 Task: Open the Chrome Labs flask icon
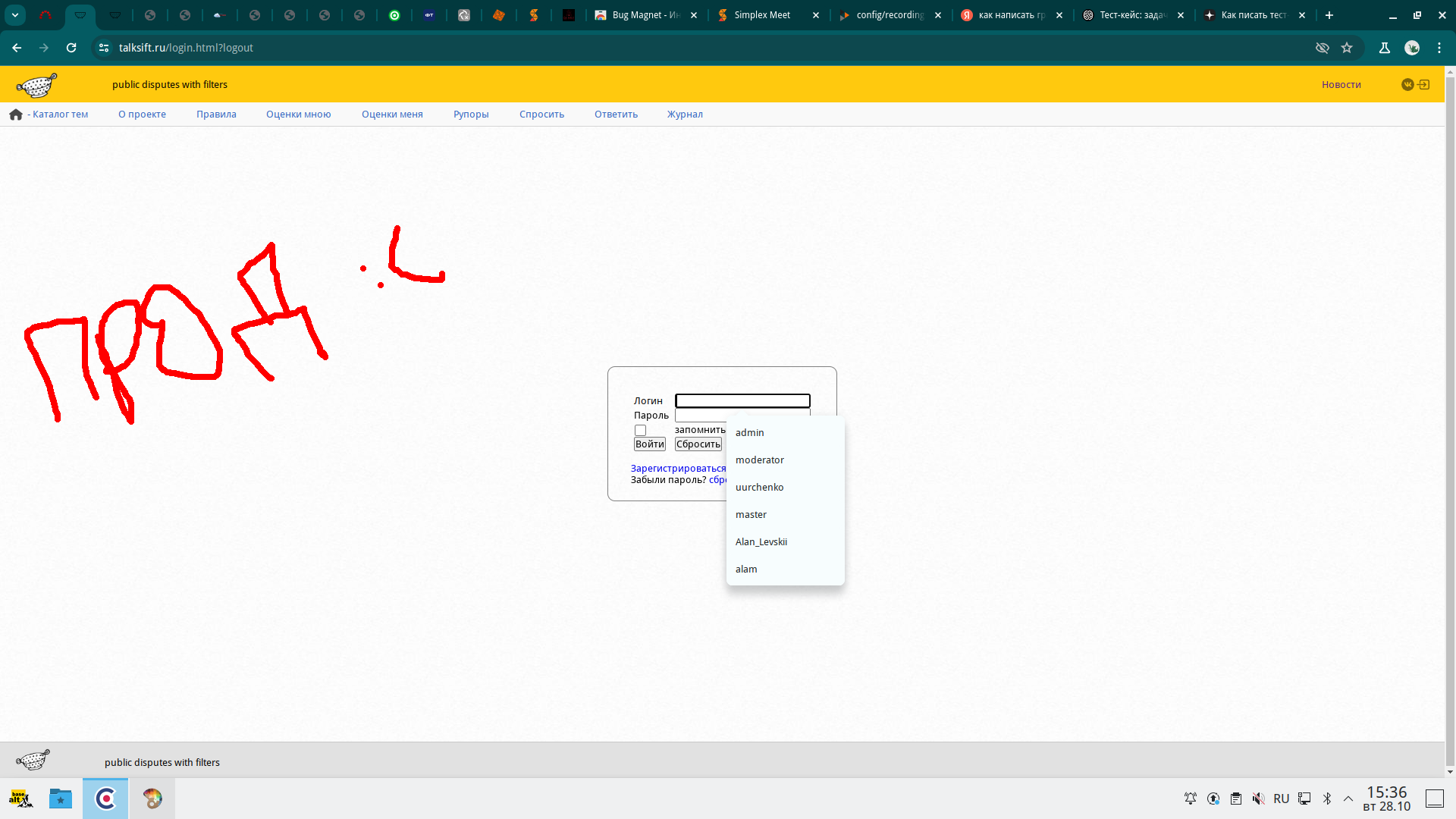(1384, 48)
